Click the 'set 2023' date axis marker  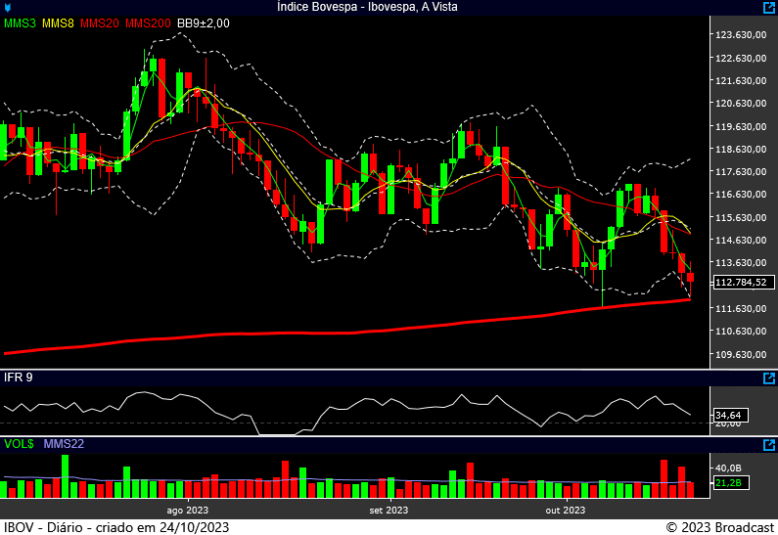[x=388, y=510]
